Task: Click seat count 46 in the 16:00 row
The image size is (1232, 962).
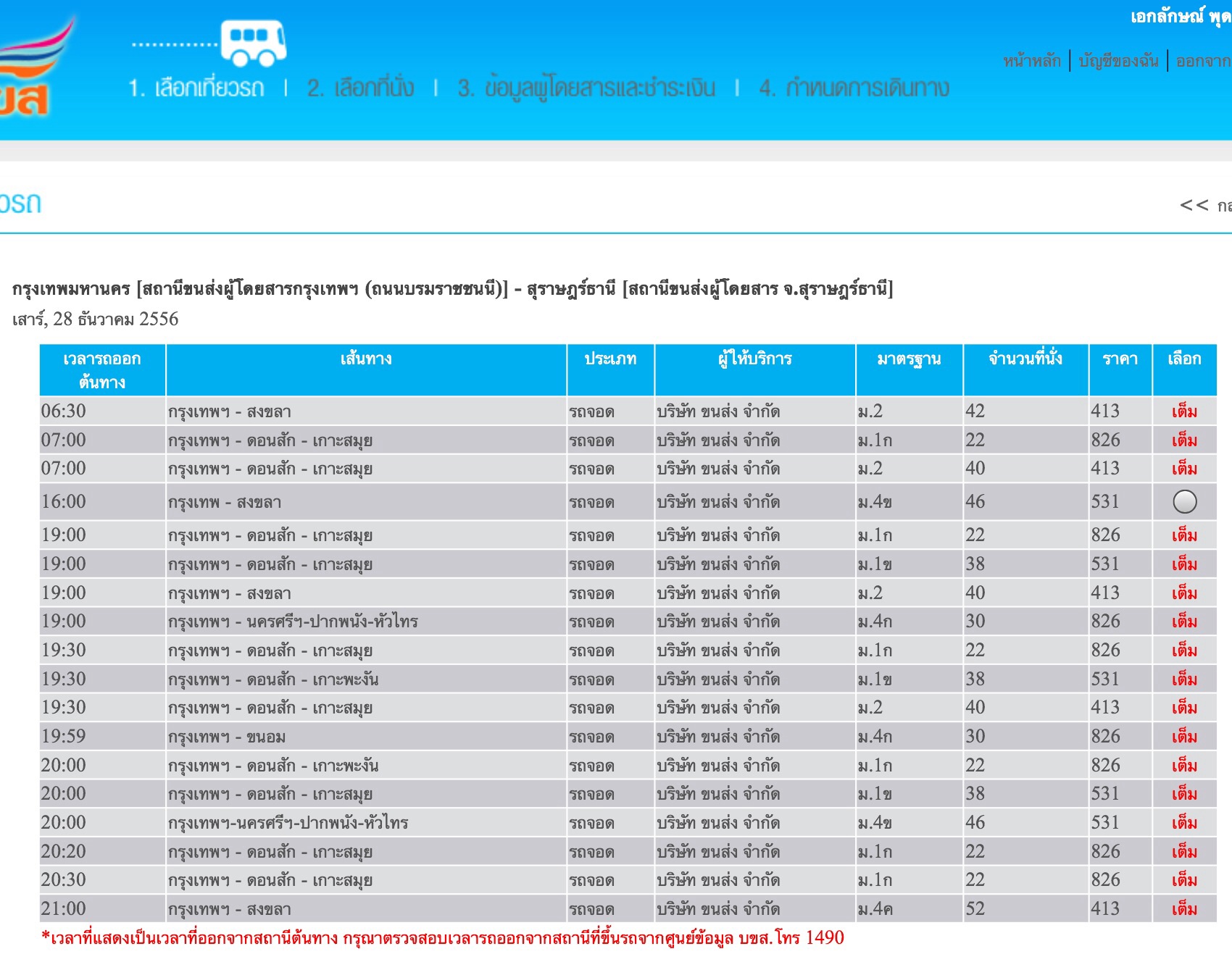Action: [975, 501]
